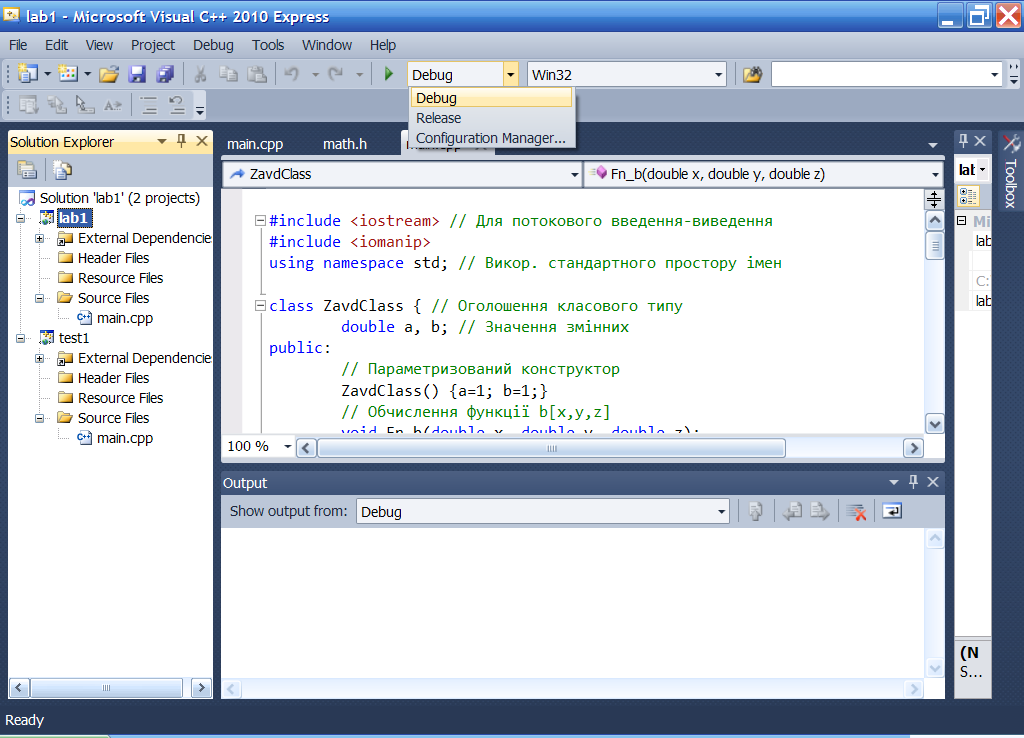Click the Uncomment selected lines icon
This screenshot has width=1024, height=738.
tap(176, 104)
